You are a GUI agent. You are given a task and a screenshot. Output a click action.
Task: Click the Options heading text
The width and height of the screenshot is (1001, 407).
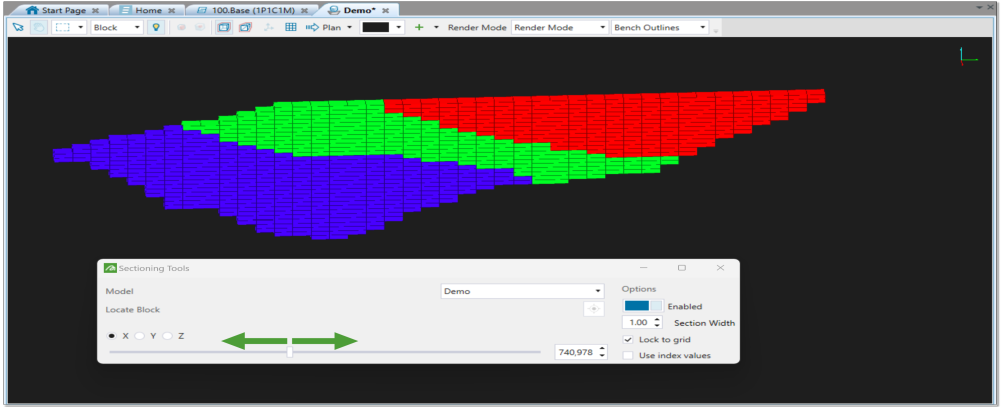click(x=639, y=289)
